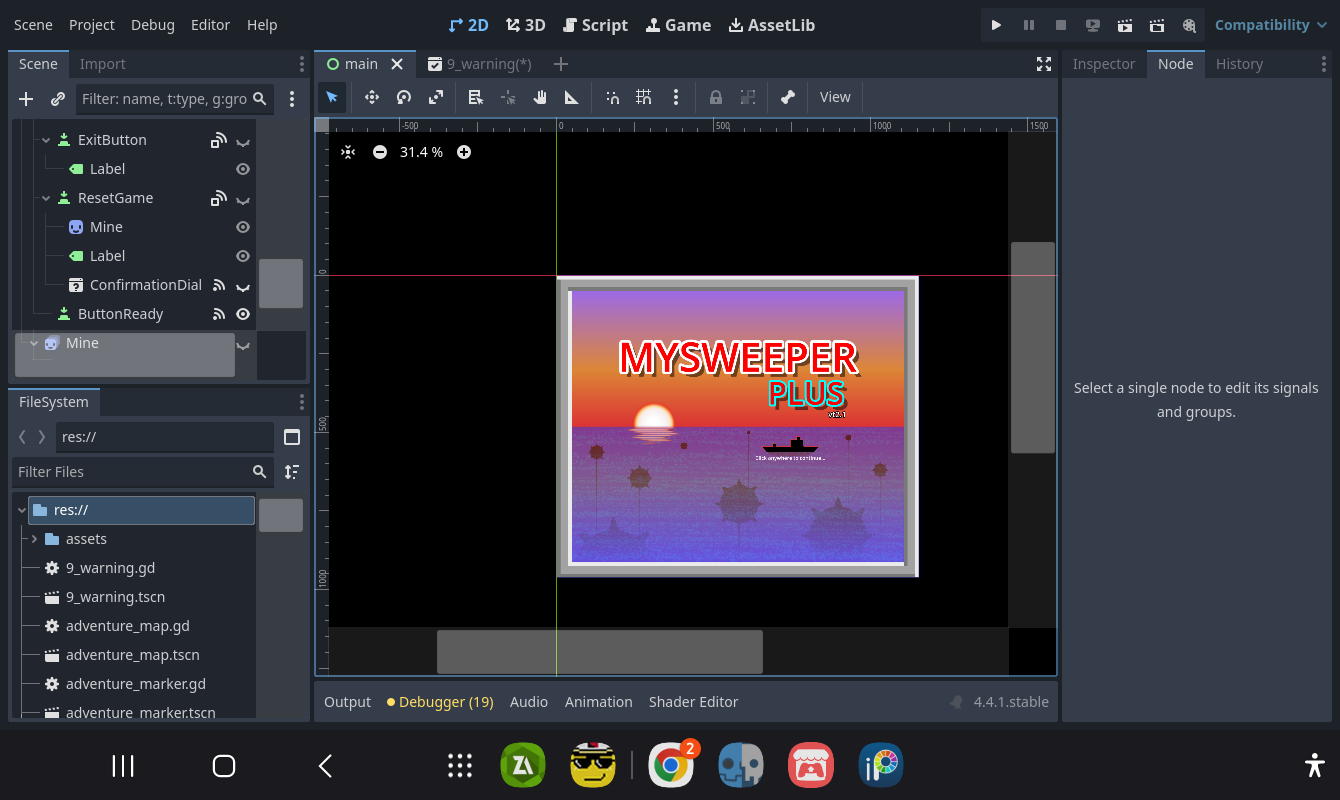The image size is (1340, 800).
Task: Select the Ruler Mode tool
Action: [572, 97]
